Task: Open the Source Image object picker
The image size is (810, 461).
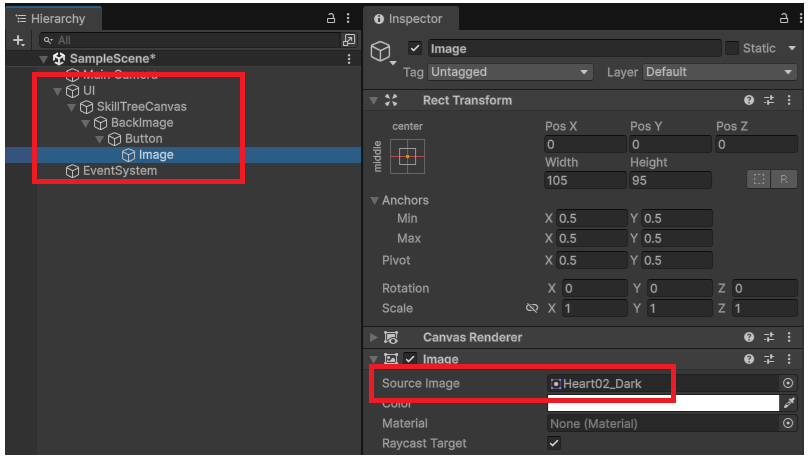Action: coord(788,383)
